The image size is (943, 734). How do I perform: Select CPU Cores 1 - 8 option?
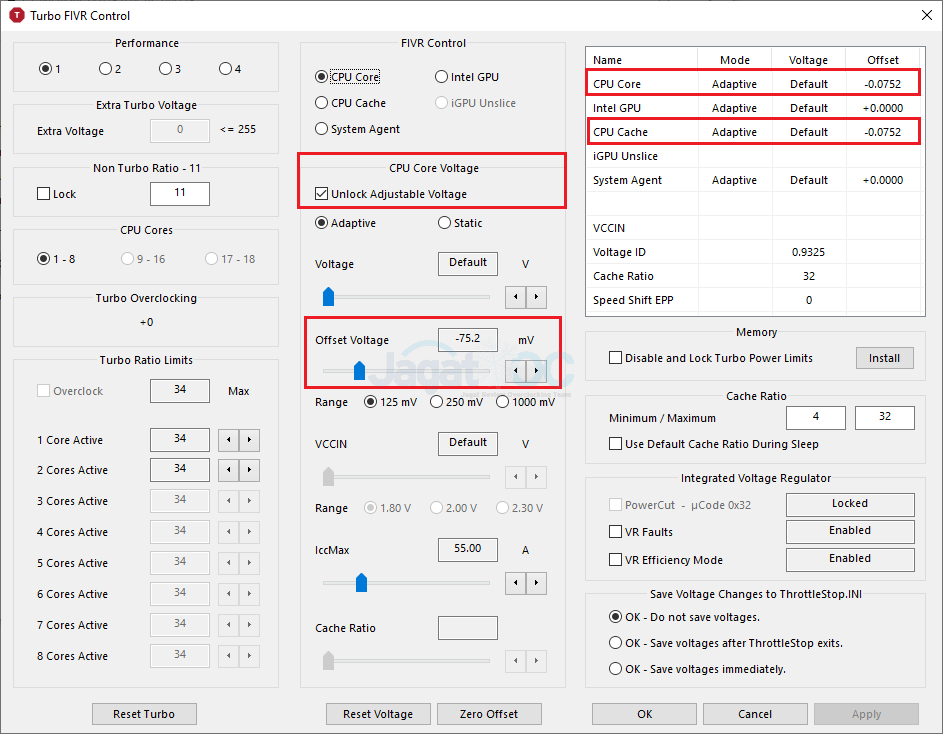point(56,259)
